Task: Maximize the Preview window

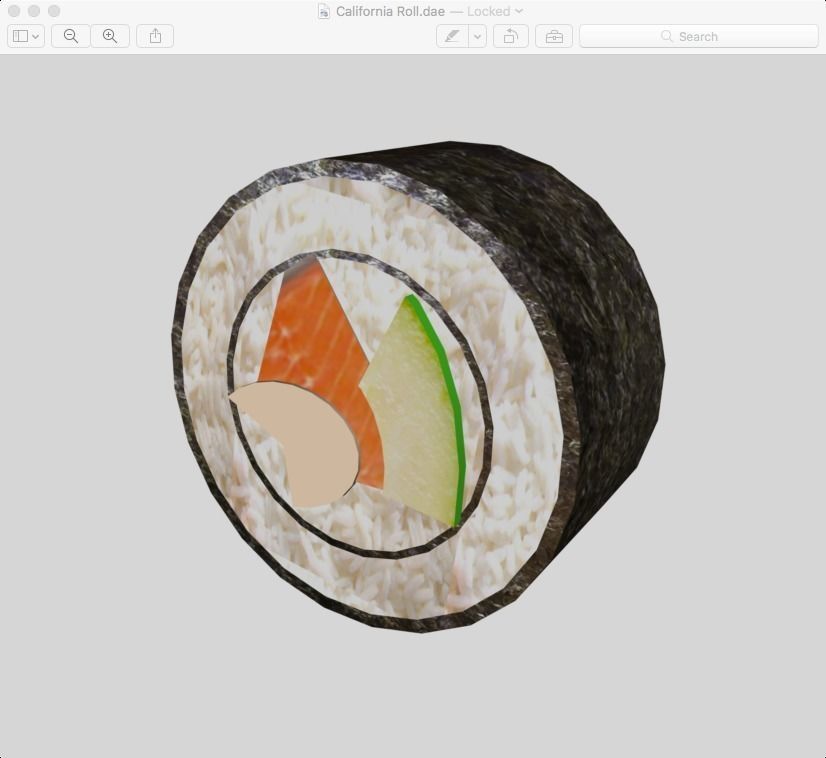Action: tap(54, 11)
